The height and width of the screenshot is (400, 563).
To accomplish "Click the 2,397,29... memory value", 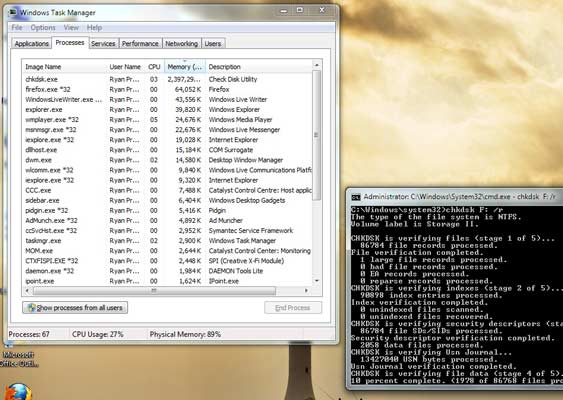I will [x=184, y=79].
